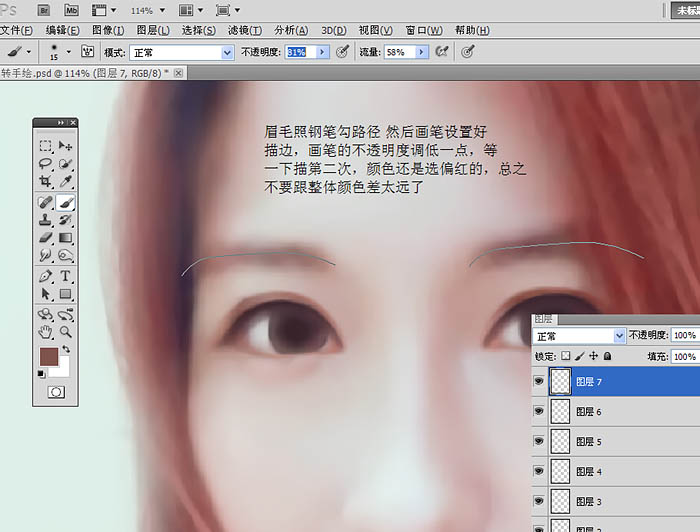The width and height of the screenshot is (700, 532).
Task: Select the Pen tool
Action: (x=45, y=276)
